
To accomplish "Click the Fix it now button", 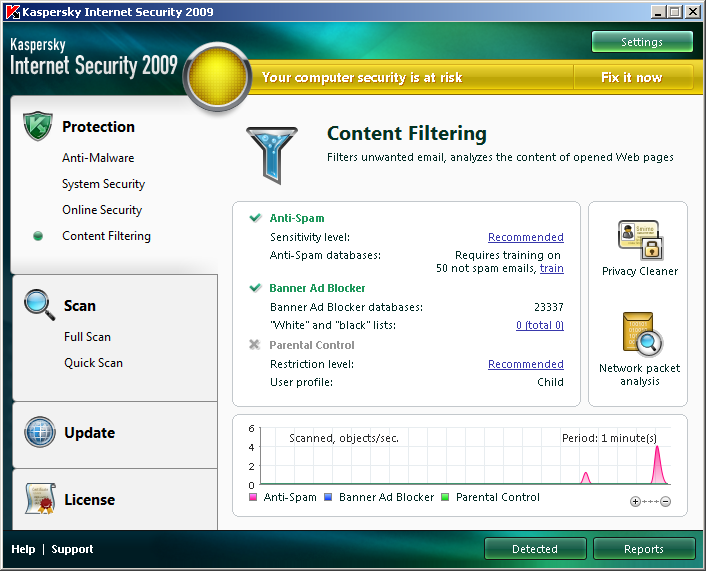I will coord(632,77).
